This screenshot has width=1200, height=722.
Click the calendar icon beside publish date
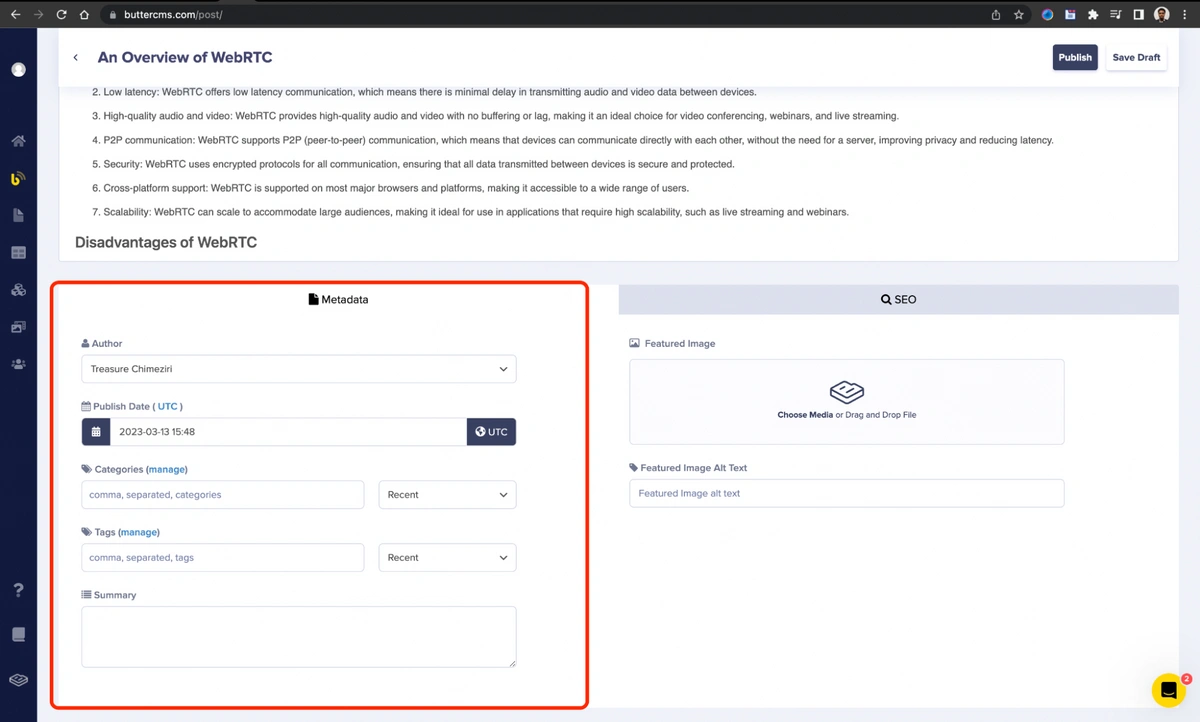click(x=96, y=432)
